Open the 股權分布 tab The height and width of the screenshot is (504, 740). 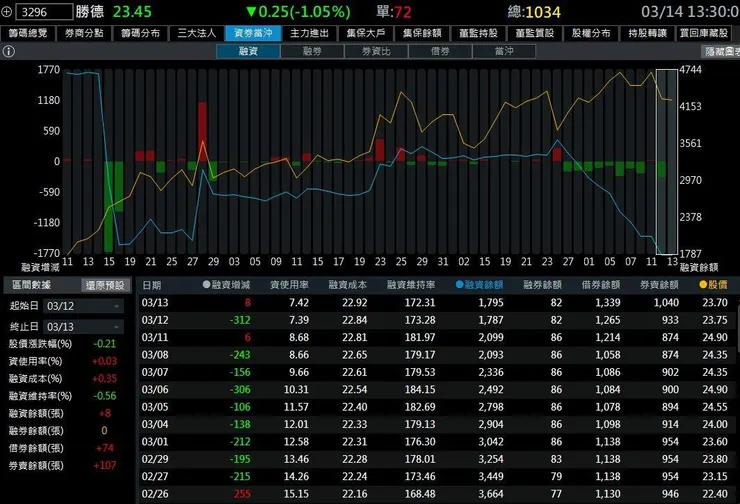pos(591,33)
